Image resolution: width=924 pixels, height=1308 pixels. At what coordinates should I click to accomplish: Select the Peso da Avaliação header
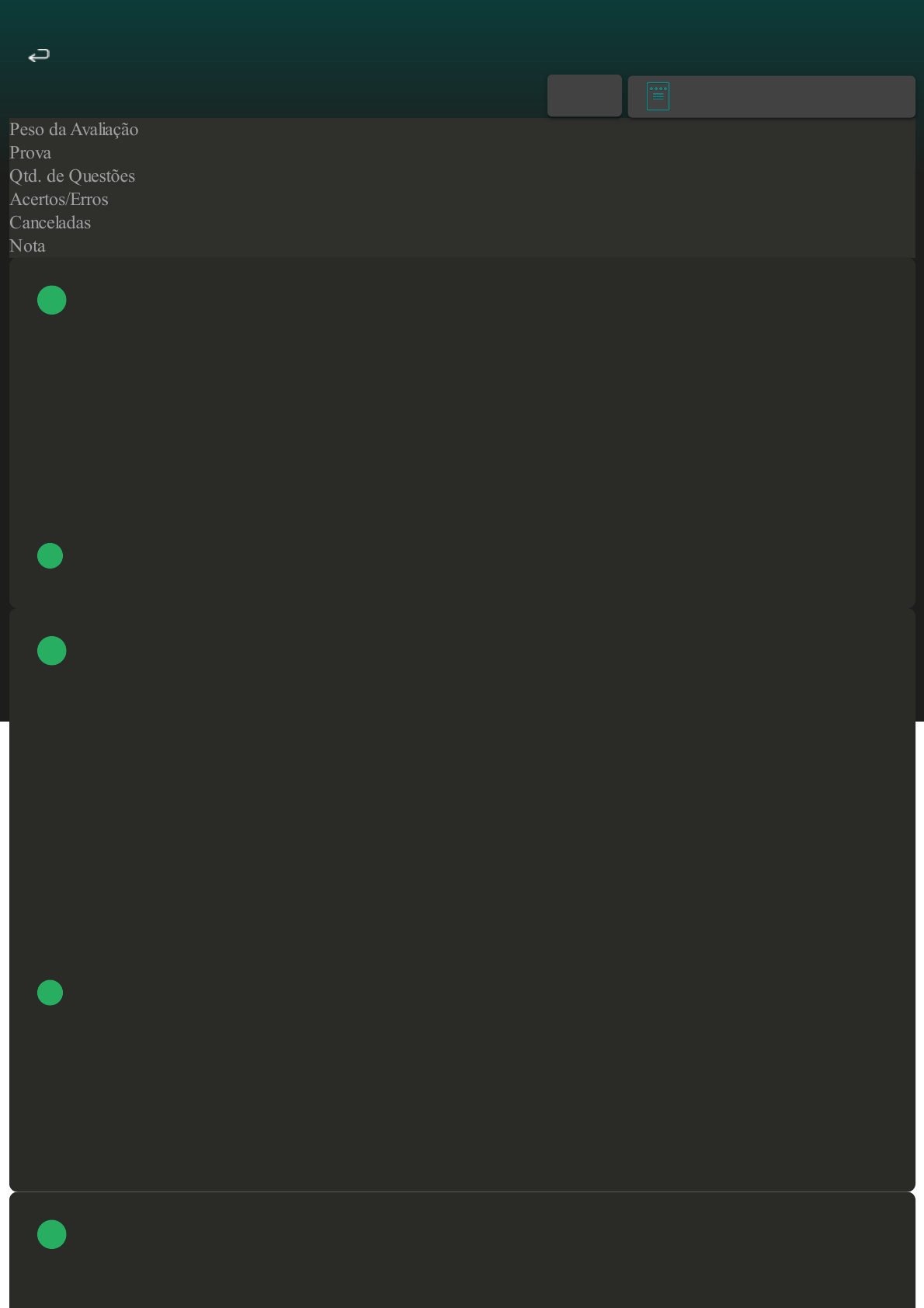click(74, 130)
